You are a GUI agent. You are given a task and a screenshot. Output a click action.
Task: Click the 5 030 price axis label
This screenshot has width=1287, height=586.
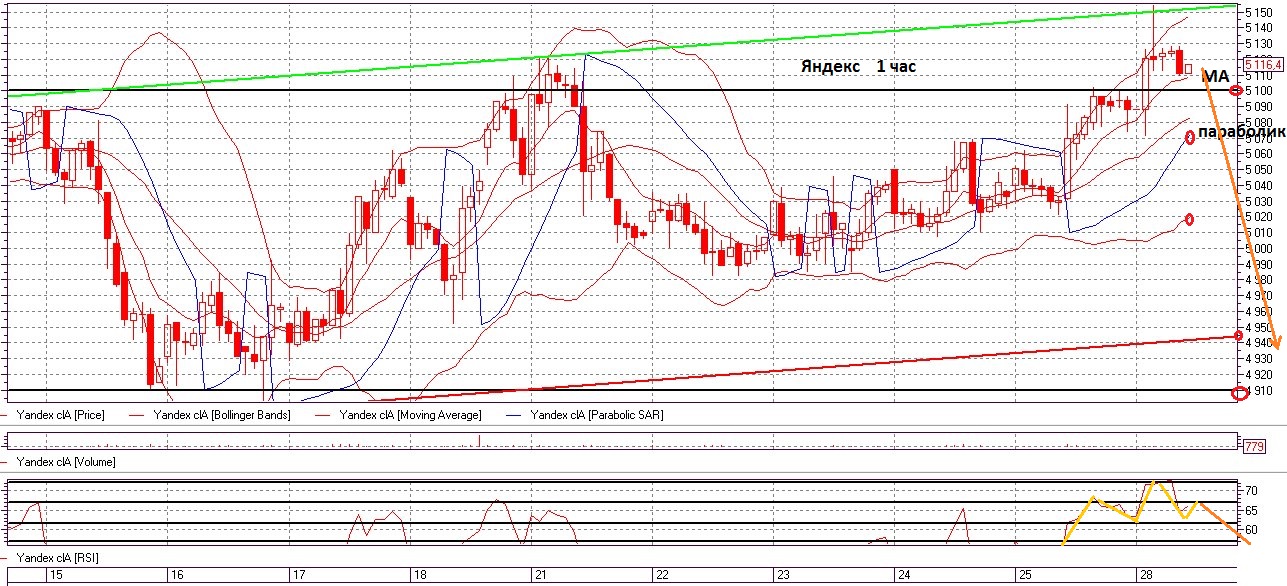coord(1258,201)
